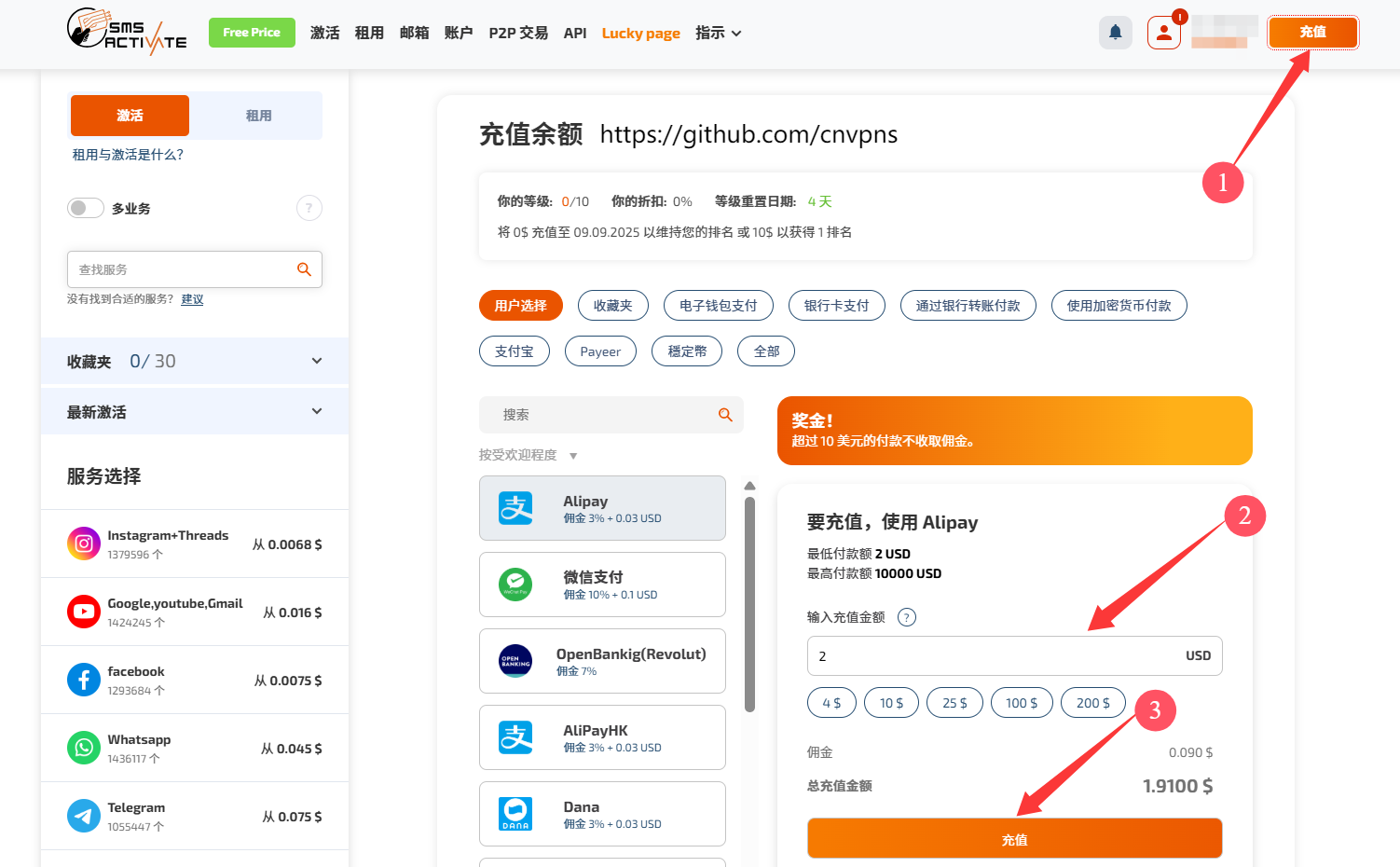Click the Free Price button
The width and height of the screenshot is (1400, 867).
point(252,32)
